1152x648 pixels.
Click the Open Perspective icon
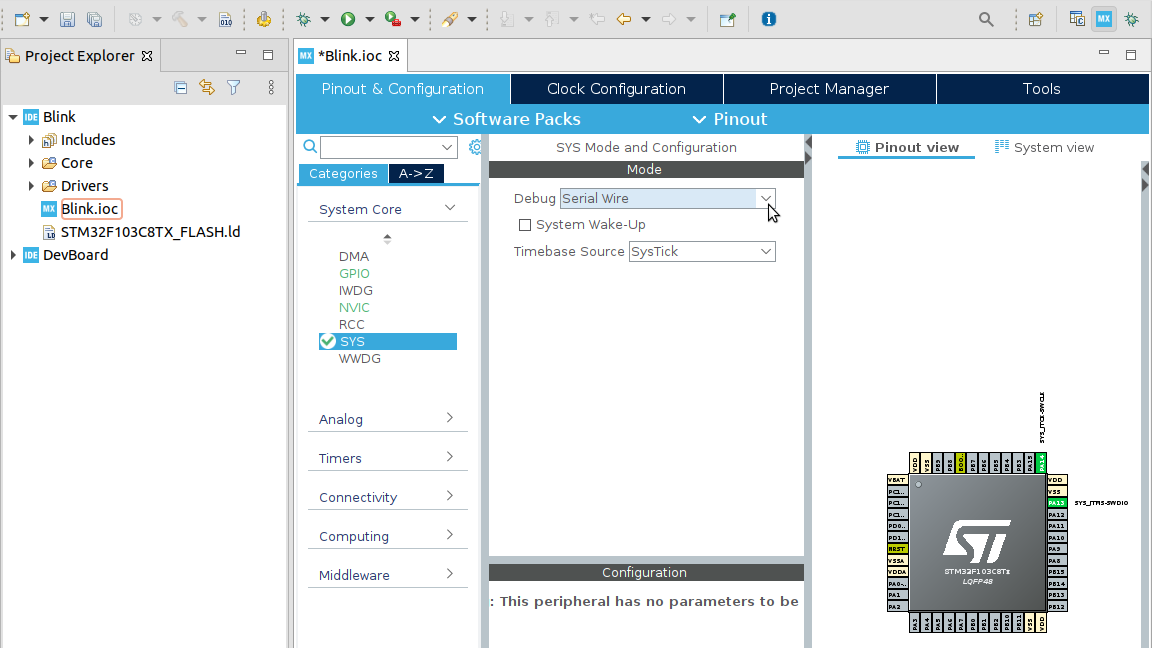tap(1036, 19)
